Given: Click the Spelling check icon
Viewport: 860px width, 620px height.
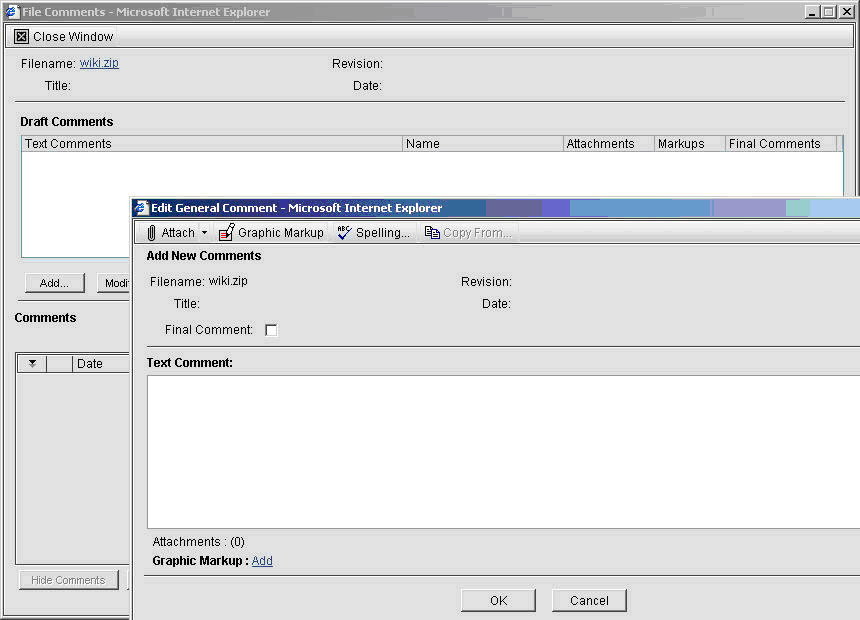Looking at the screenshot, I should click(x=344, y=233).
